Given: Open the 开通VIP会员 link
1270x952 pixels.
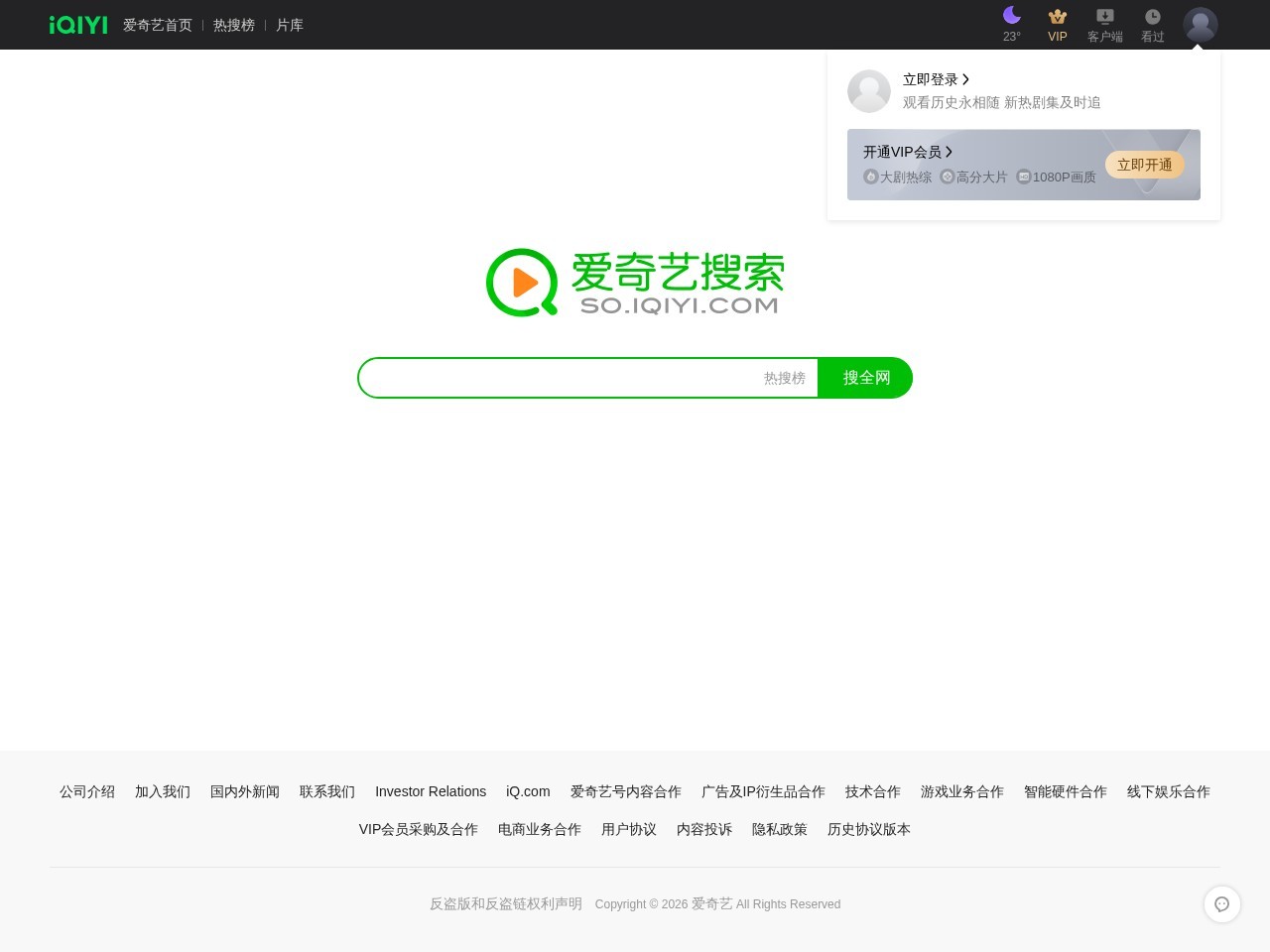Looking at the screenshot, I should click(x=908, y=152).
